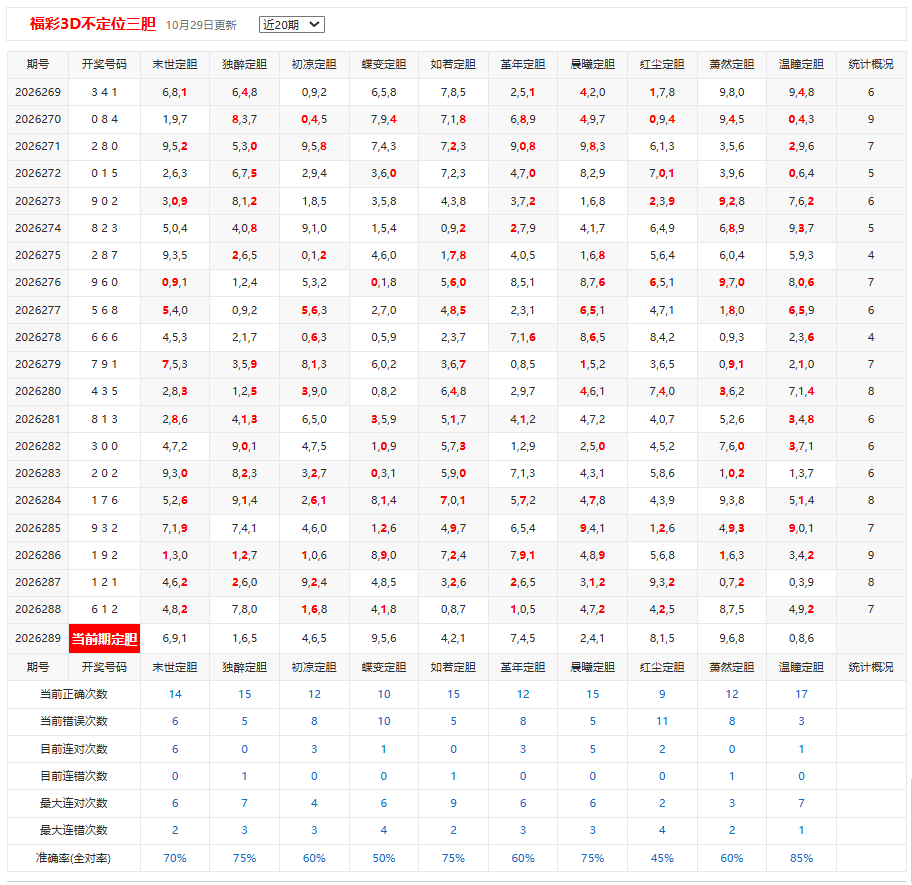Click winning number 1 2 1 in row 2026287

(104, 582)
